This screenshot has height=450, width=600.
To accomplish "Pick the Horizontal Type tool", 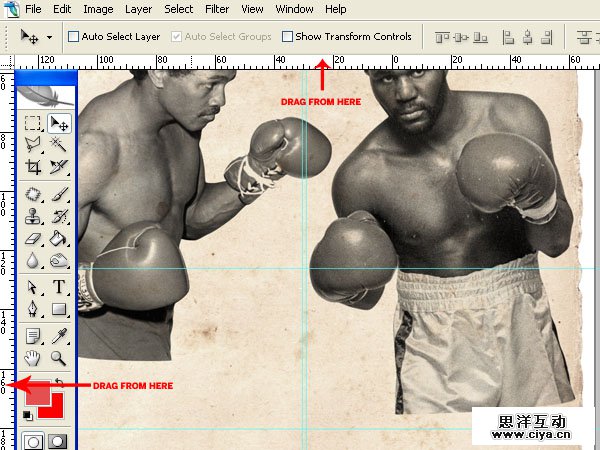I will [58, 287].
